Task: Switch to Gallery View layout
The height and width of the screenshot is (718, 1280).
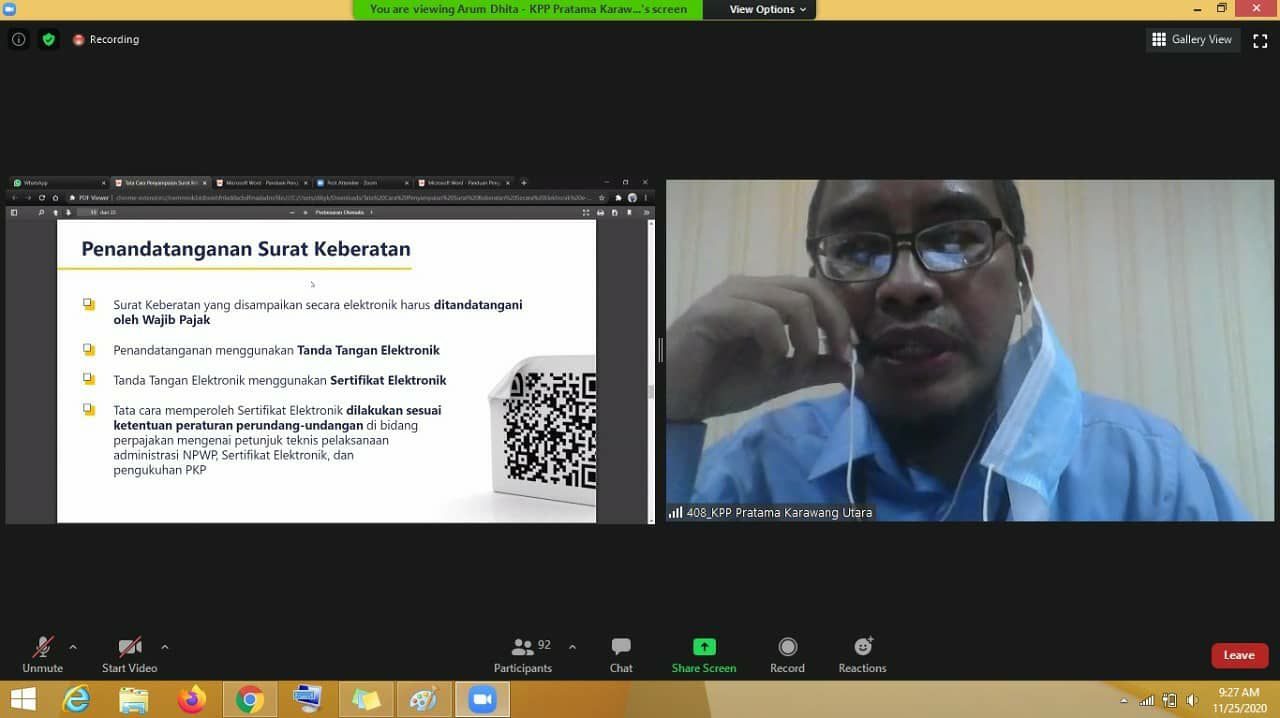Action: (1192, 40)
